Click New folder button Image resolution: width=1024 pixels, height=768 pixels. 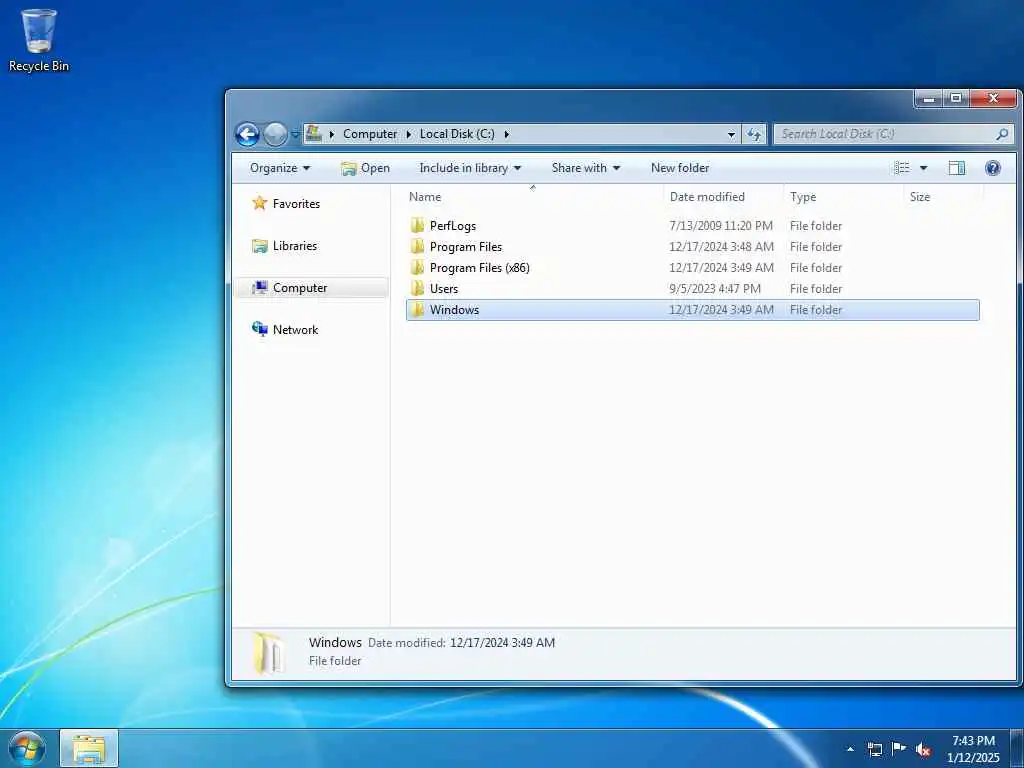click(x=680, y=168)
